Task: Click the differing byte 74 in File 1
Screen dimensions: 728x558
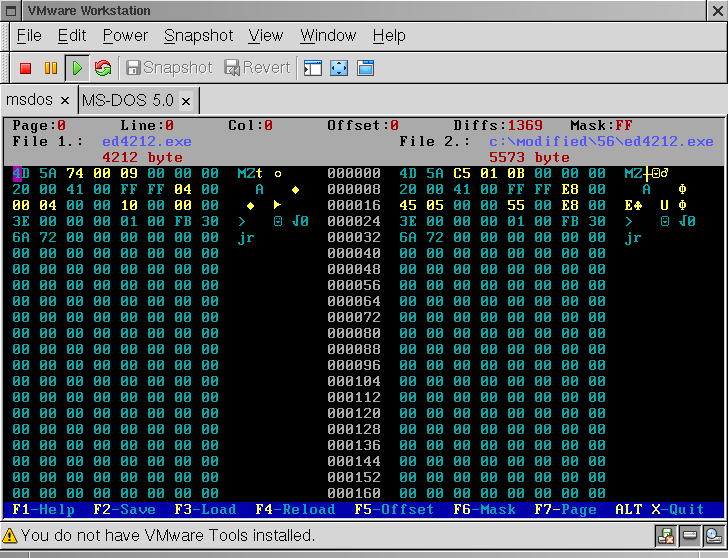Action: 75,173
